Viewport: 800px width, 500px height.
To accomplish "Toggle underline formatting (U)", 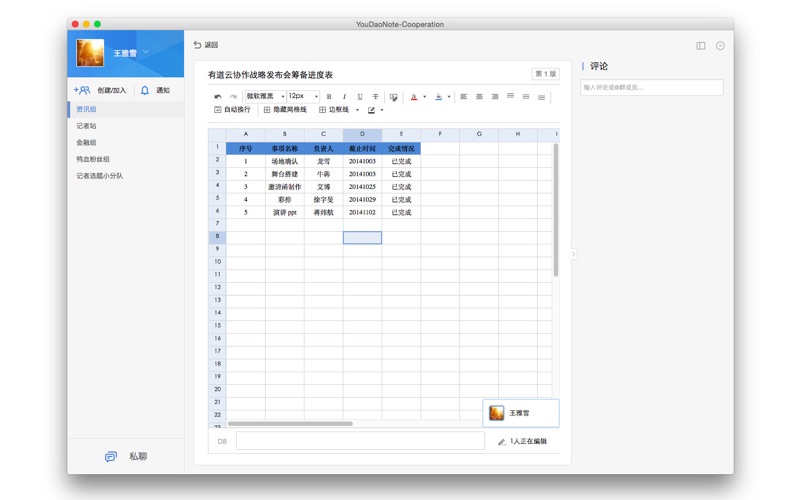I will click(x=360, y=96).
